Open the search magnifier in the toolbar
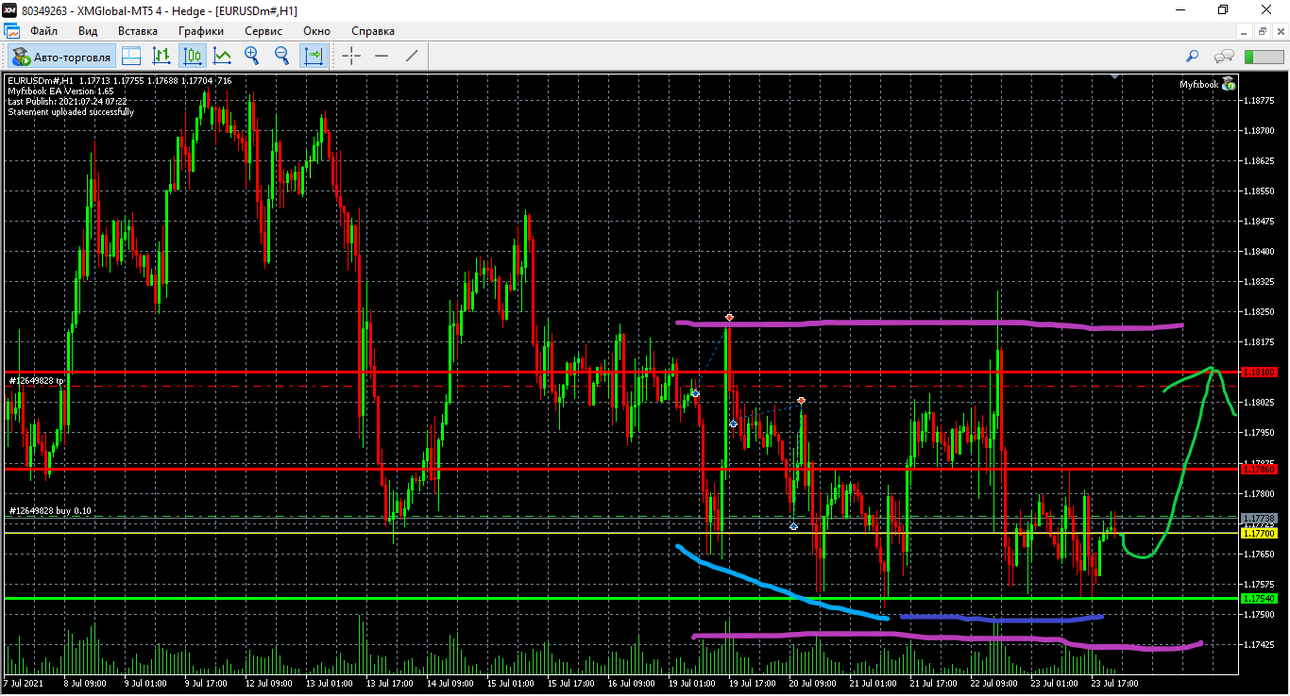This screenshot has width=1290, height=696. tap(1192, 57)
